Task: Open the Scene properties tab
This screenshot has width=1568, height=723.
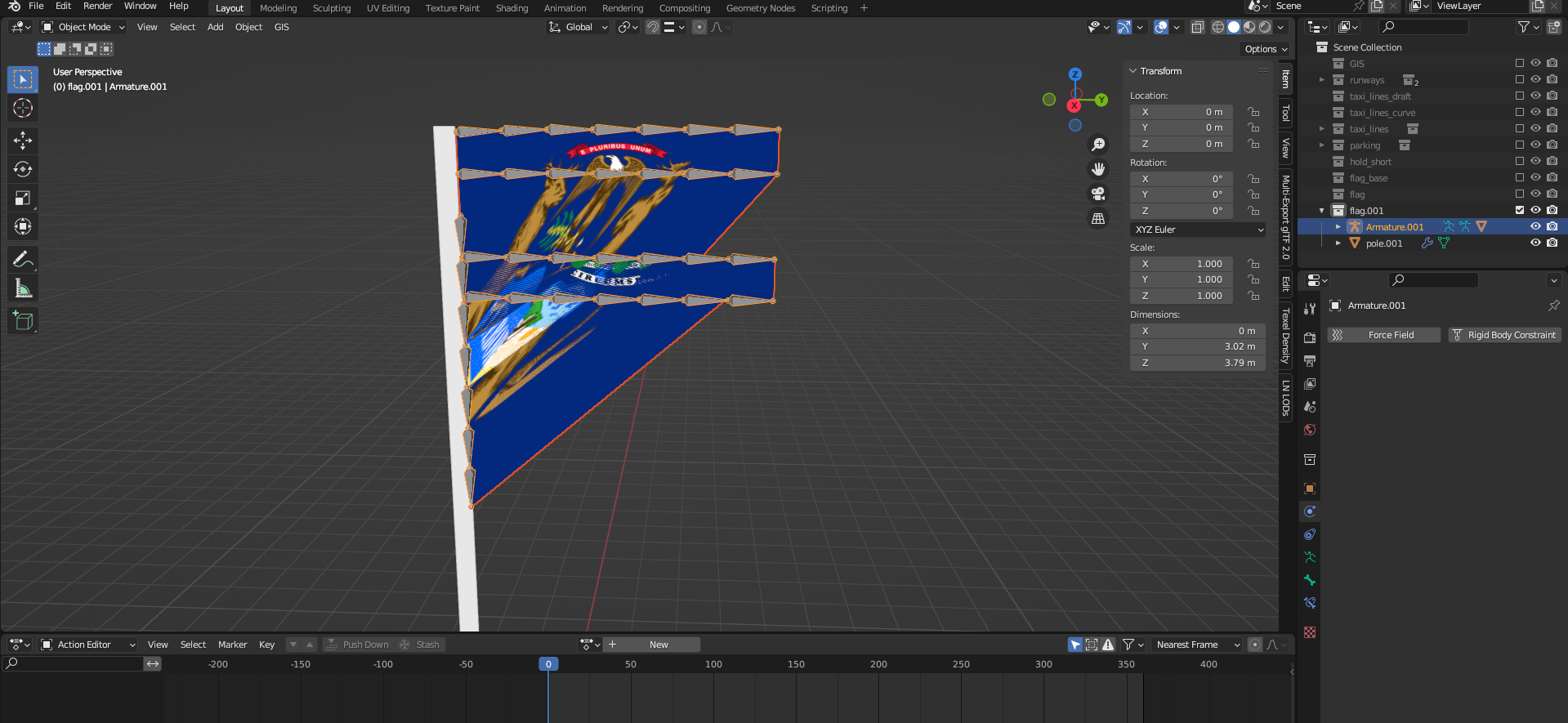Action: tap(1310, 407)
